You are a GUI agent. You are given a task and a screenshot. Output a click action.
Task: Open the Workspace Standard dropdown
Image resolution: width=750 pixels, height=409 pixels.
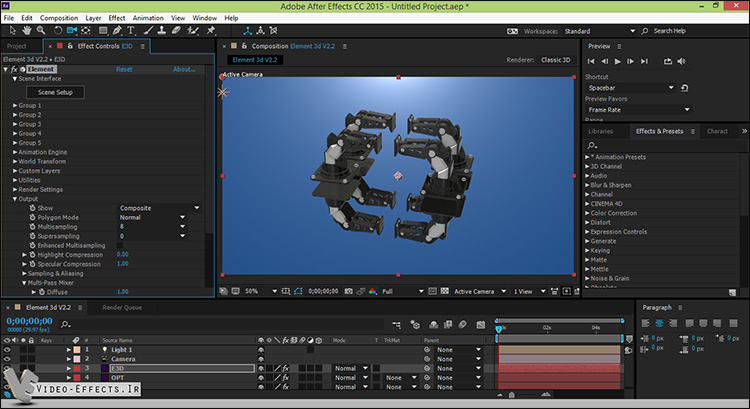(600, 31)
